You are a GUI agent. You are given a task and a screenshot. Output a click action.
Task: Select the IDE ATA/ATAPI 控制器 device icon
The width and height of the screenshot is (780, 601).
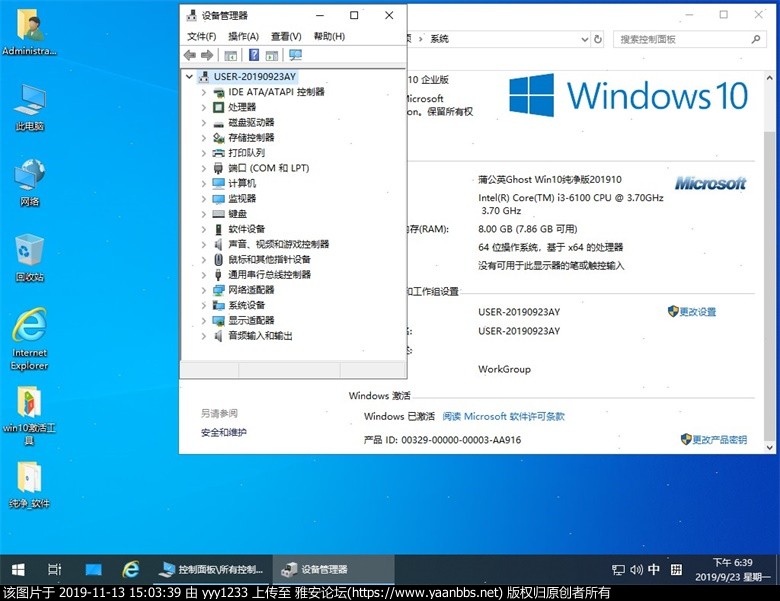coord(218,93)
